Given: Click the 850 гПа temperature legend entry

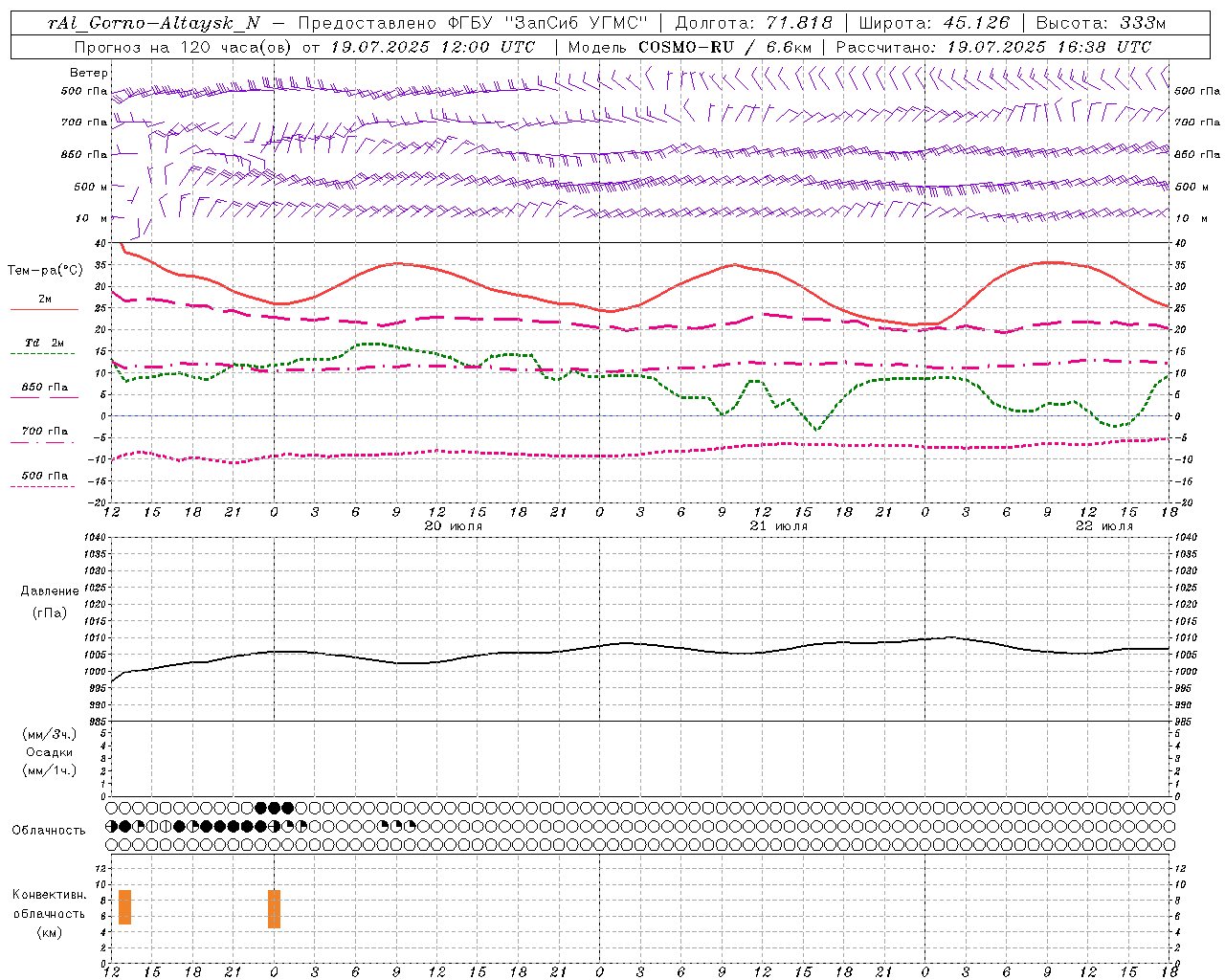Looking at the screenshot, I should click(45, 387).
